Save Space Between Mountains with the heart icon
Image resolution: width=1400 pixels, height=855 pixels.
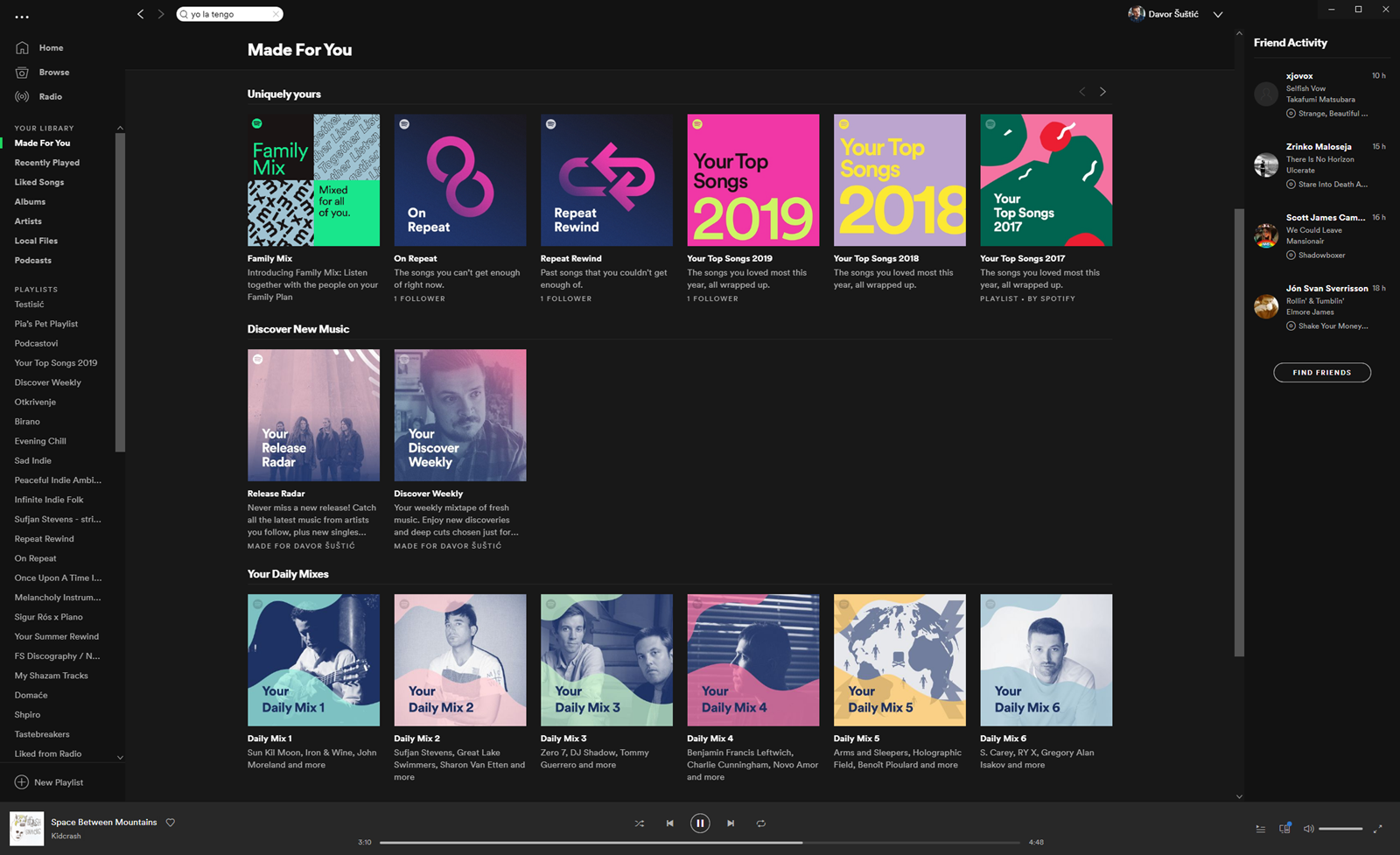click(x=171, y=823)
